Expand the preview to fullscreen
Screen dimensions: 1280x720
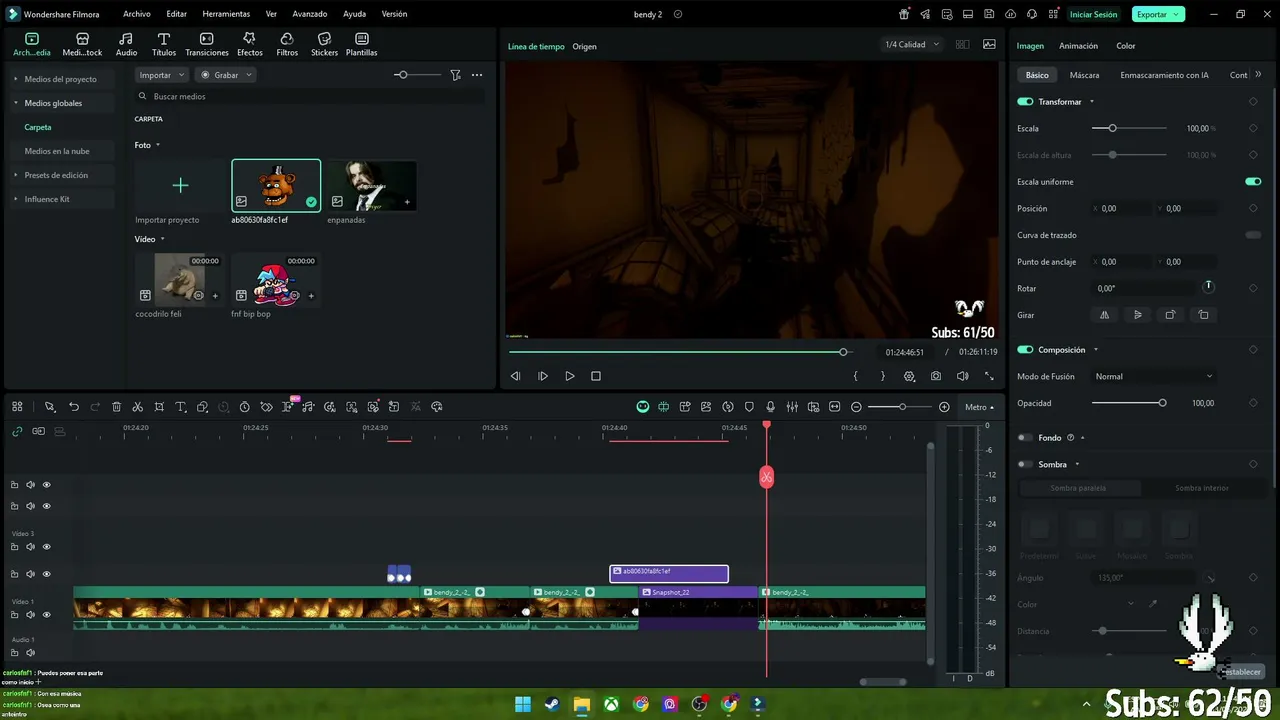(x=989, y=376)
